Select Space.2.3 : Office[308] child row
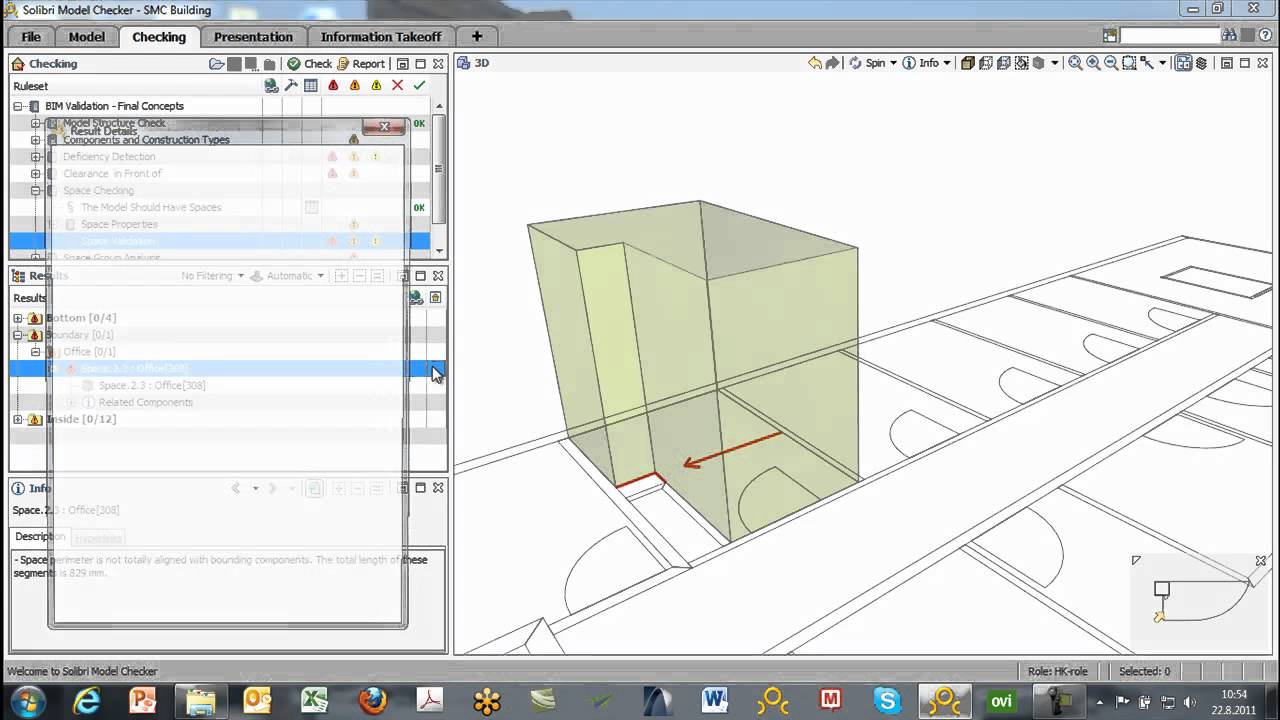Image resolution: width=1280 pixels, height=720 pixels. (152, 386)
